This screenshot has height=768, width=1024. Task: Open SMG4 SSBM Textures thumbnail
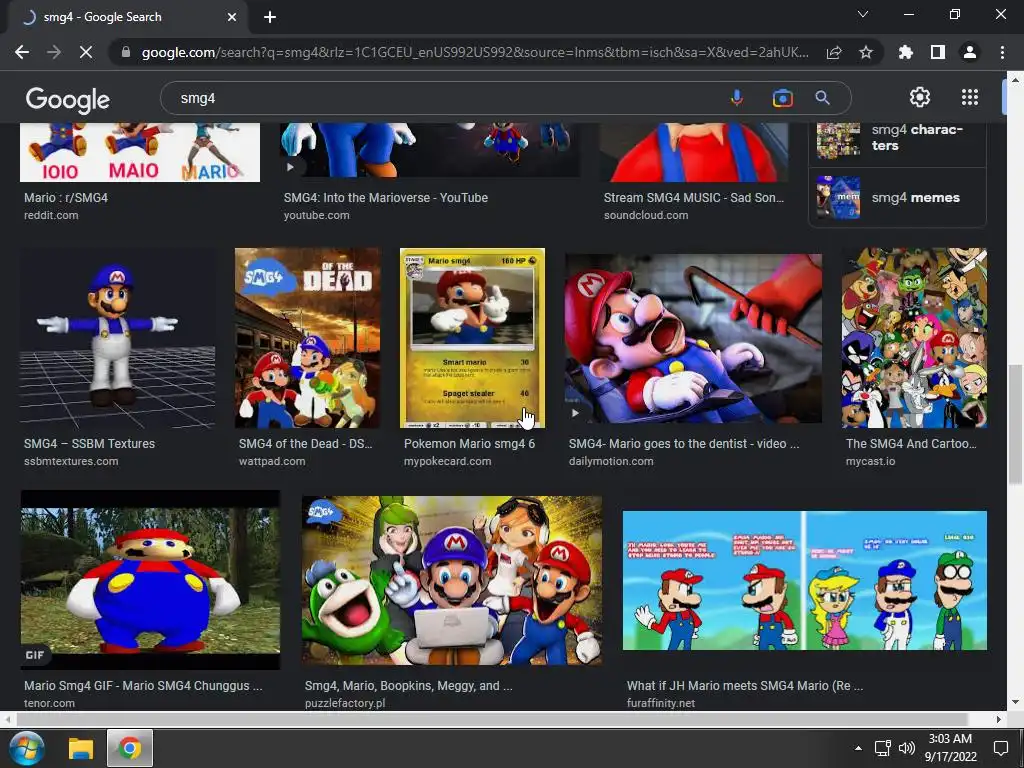pyautogui.click(x=118, y=338)
